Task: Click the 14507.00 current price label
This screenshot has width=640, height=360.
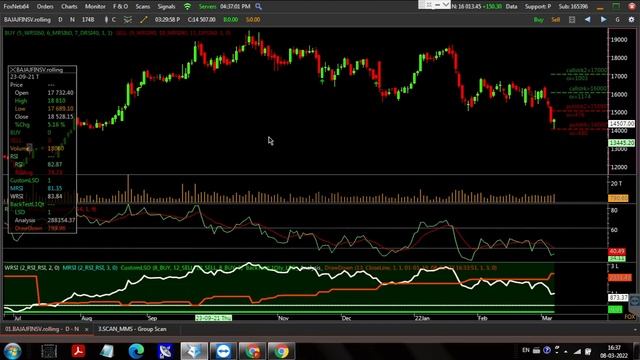Action: coord(622,123)
